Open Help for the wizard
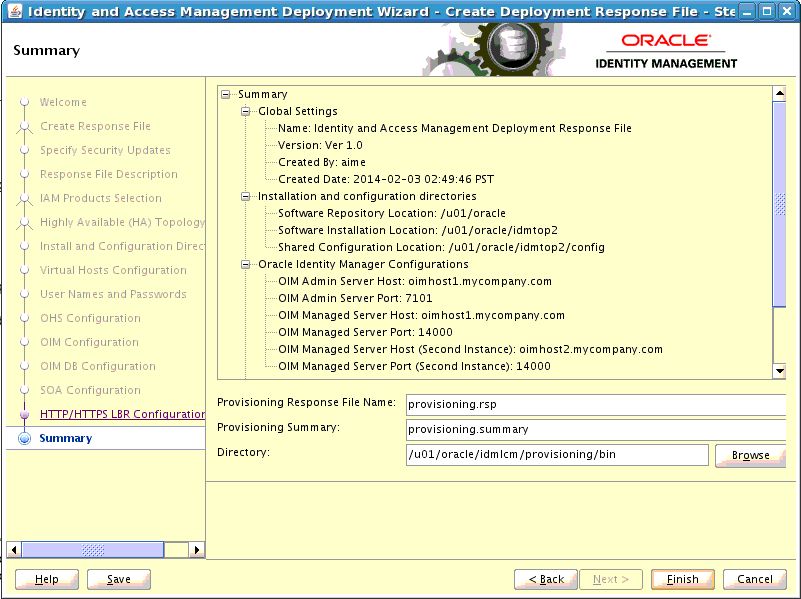Viewport: 801px width, 599px height. coord(46,579)
